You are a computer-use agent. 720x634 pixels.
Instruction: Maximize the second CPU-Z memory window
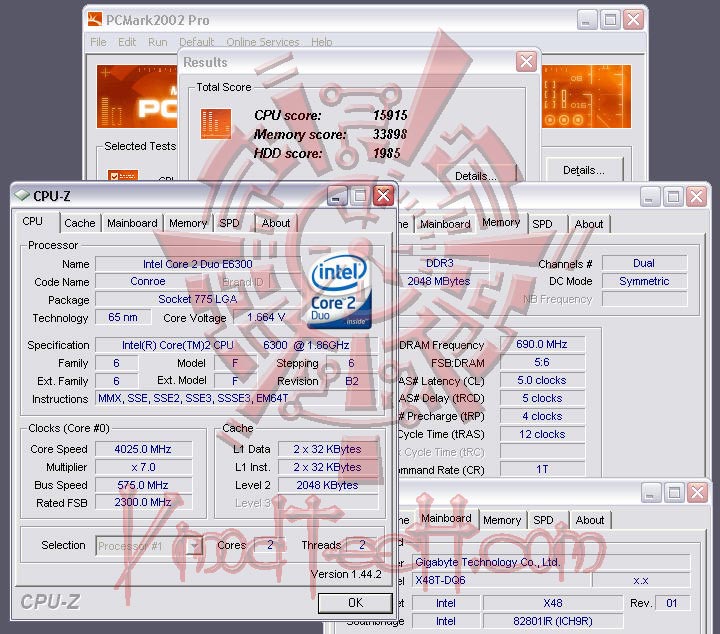coord(674,196)
